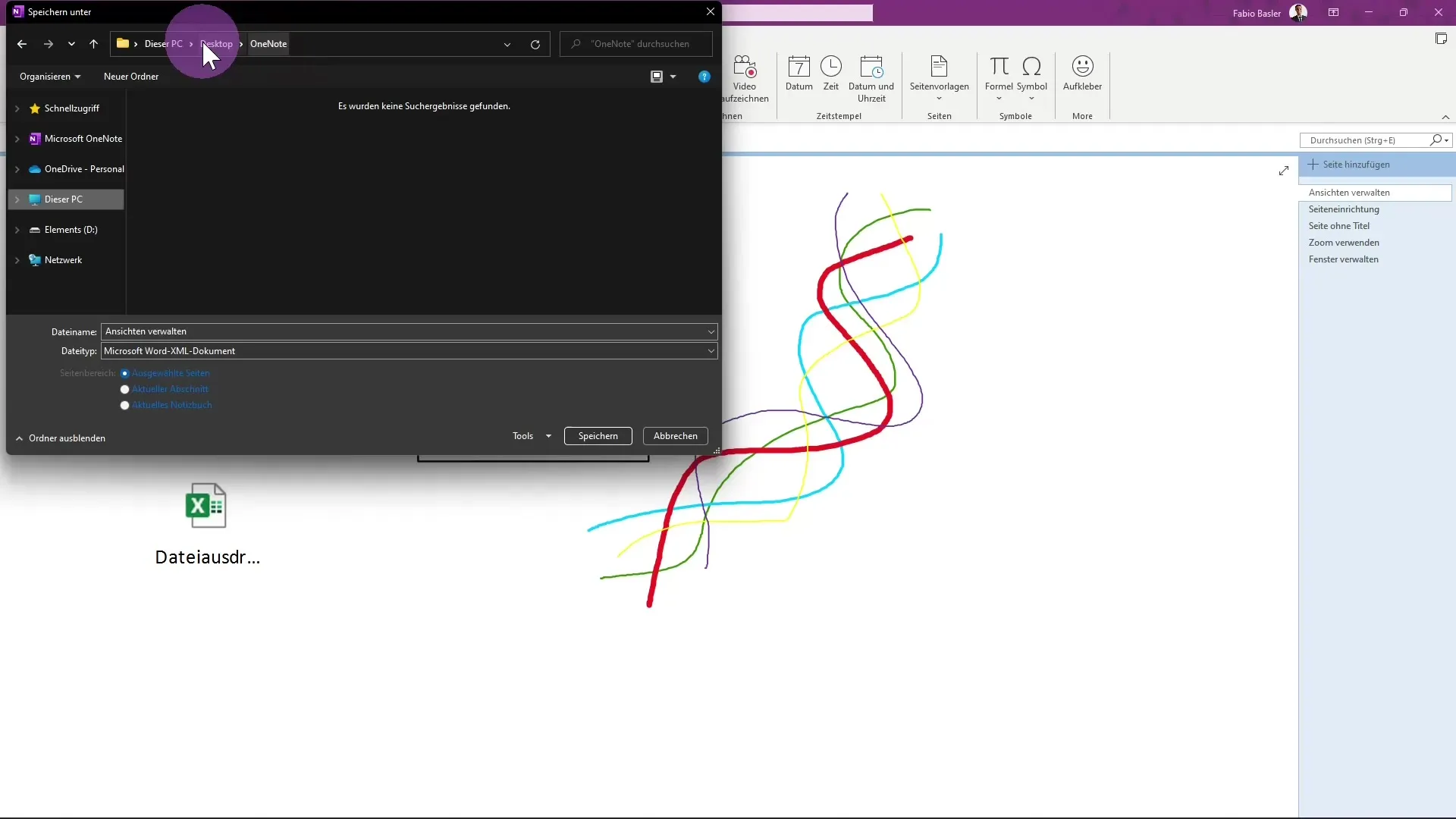The width and height of the screenshot is (1456, 819).
Task: Open address bar previous locations dropdown
Action: tap(507, 44)
